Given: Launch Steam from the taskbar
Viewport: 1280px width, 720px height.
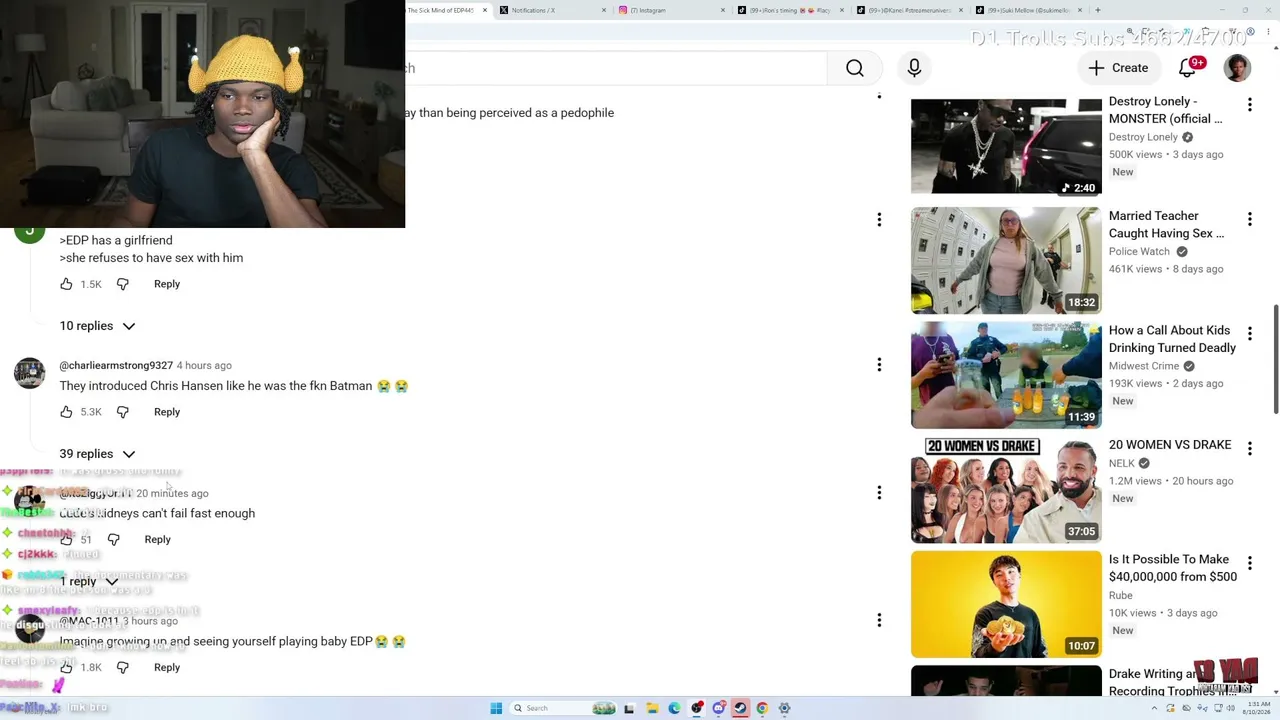Looking at the screenshot, I should click(x=740, y=708).
